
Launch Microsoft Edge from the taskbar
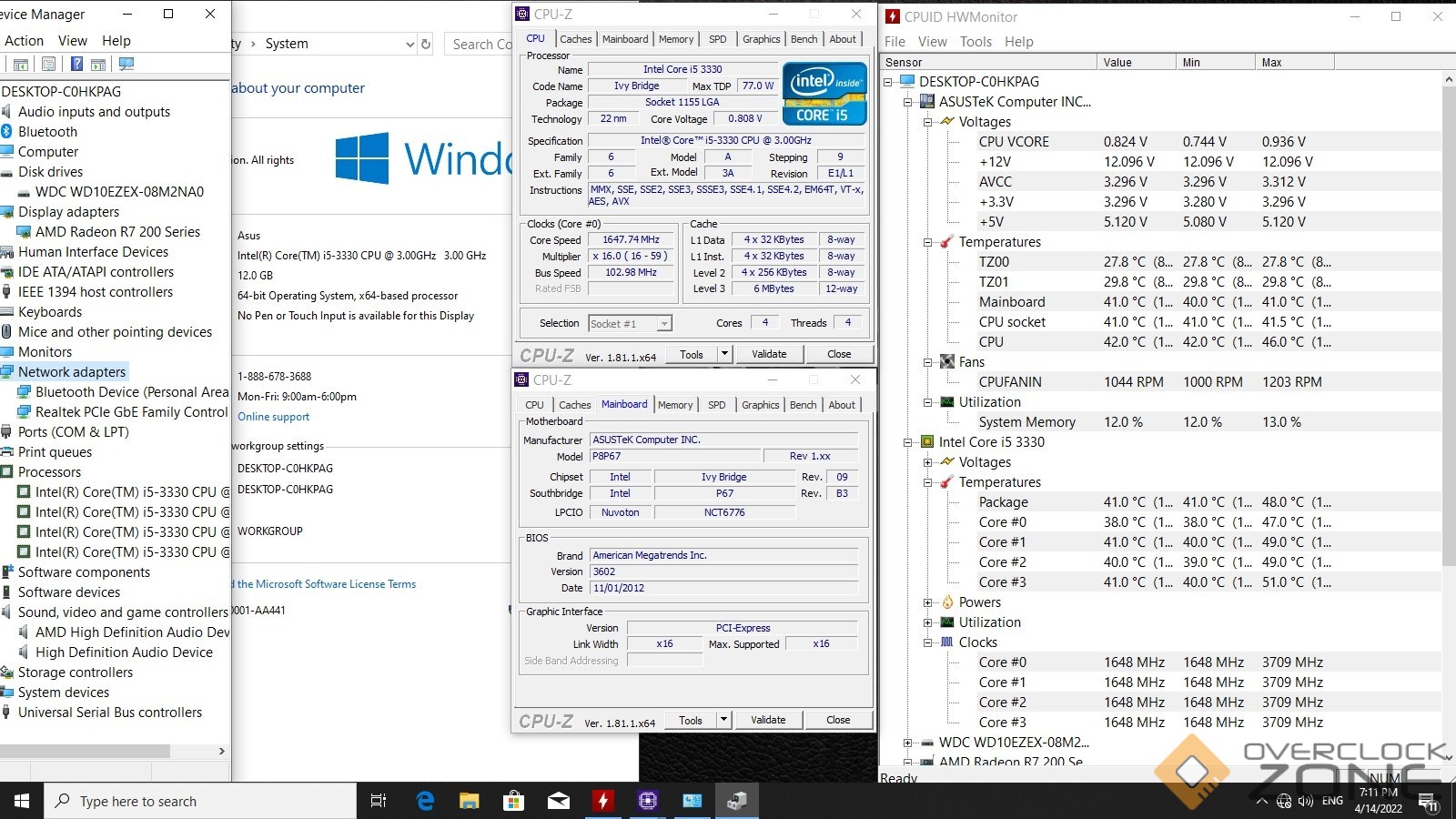coord(425,801)
